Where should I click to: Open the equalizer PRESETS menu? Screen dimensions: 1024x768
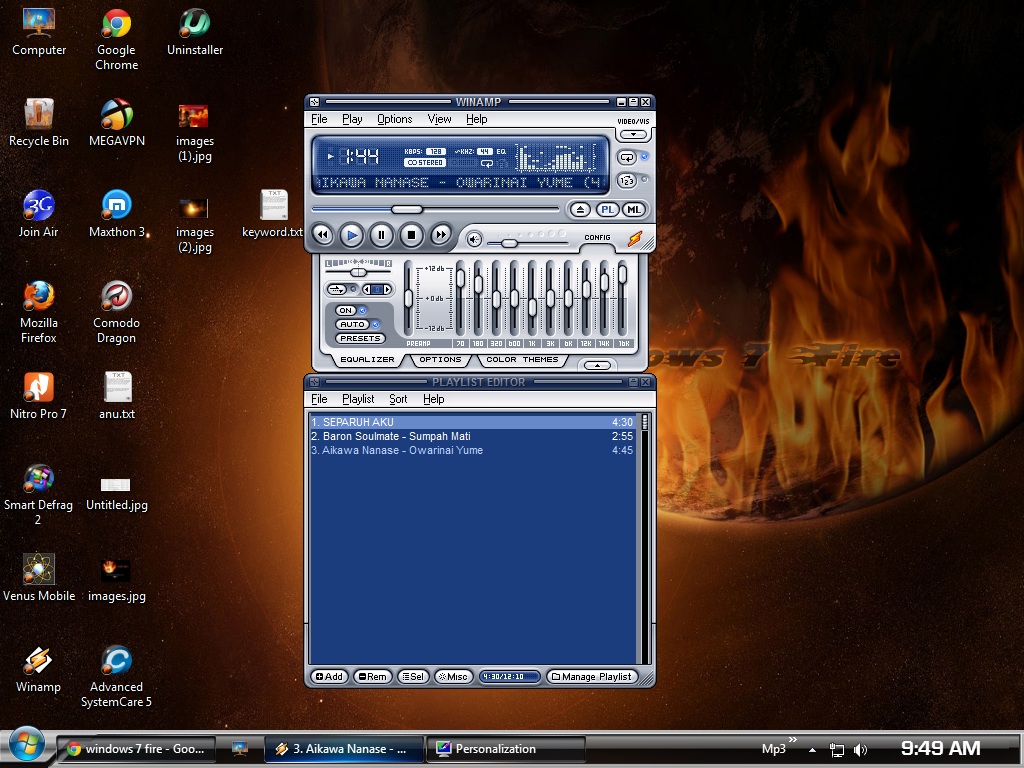point(360,338)
